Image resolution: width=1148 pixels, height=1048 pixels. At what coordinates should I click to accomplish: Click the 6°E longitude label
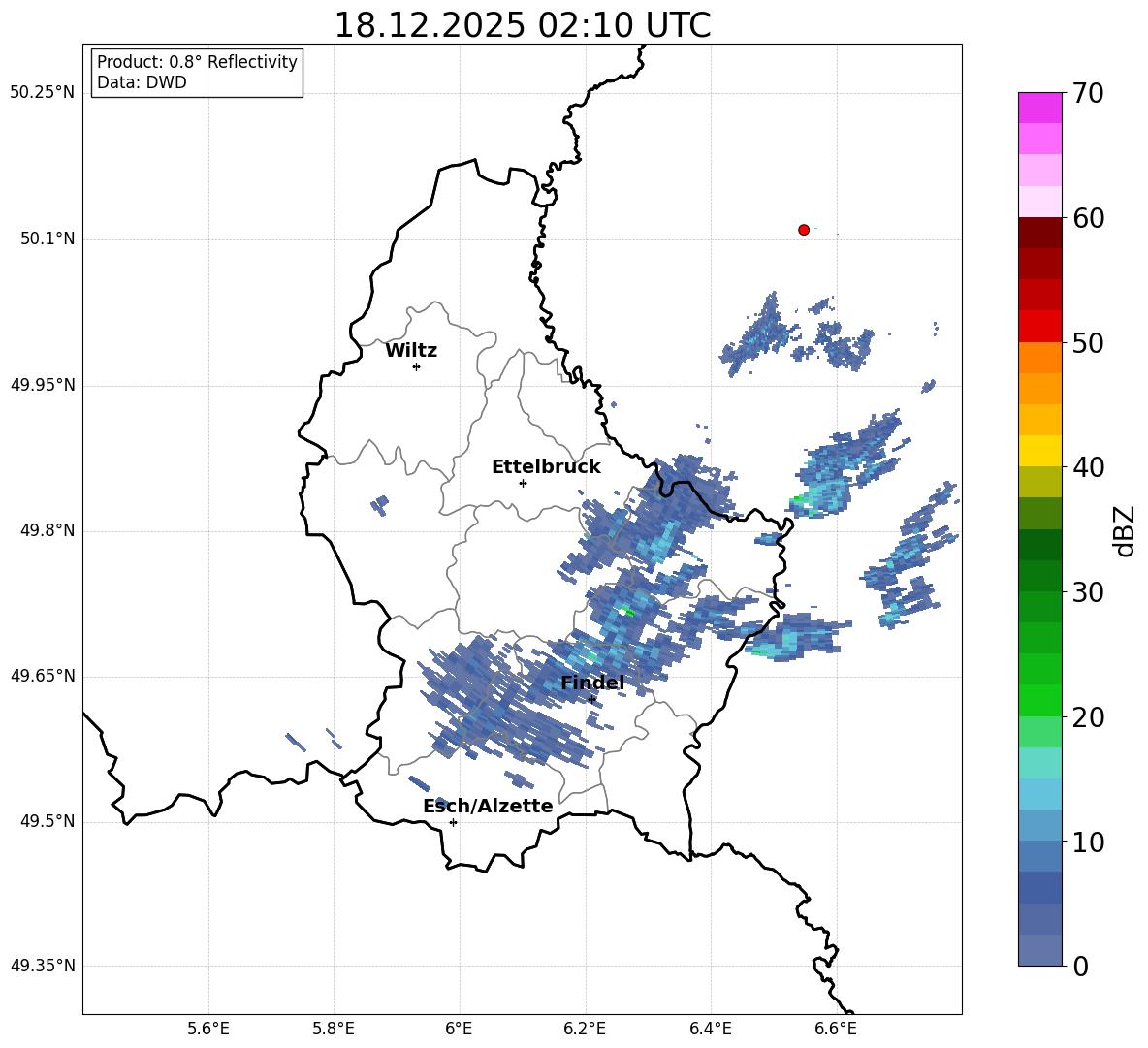point(459,1029)
